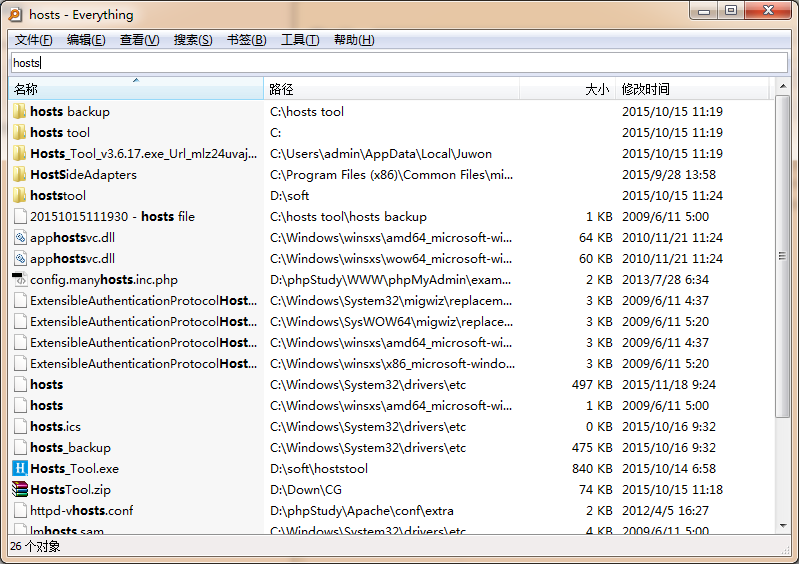Click the 497 KB hosts file icon
The height and width of the screenshot is (564, 799).
point(20,385)
